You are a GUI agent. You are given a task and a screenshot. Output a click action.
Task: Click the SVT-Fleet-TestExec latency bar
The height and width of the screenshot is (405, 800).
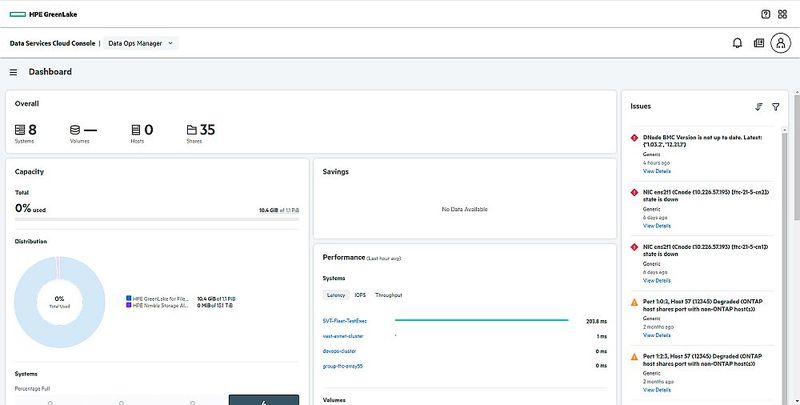481,320
